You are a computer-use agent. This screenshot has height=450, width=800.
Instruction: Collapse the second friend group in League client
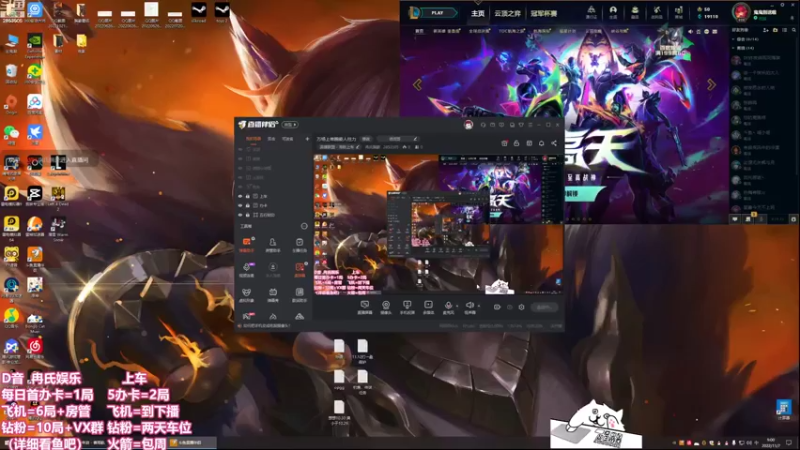click(734, 48)
